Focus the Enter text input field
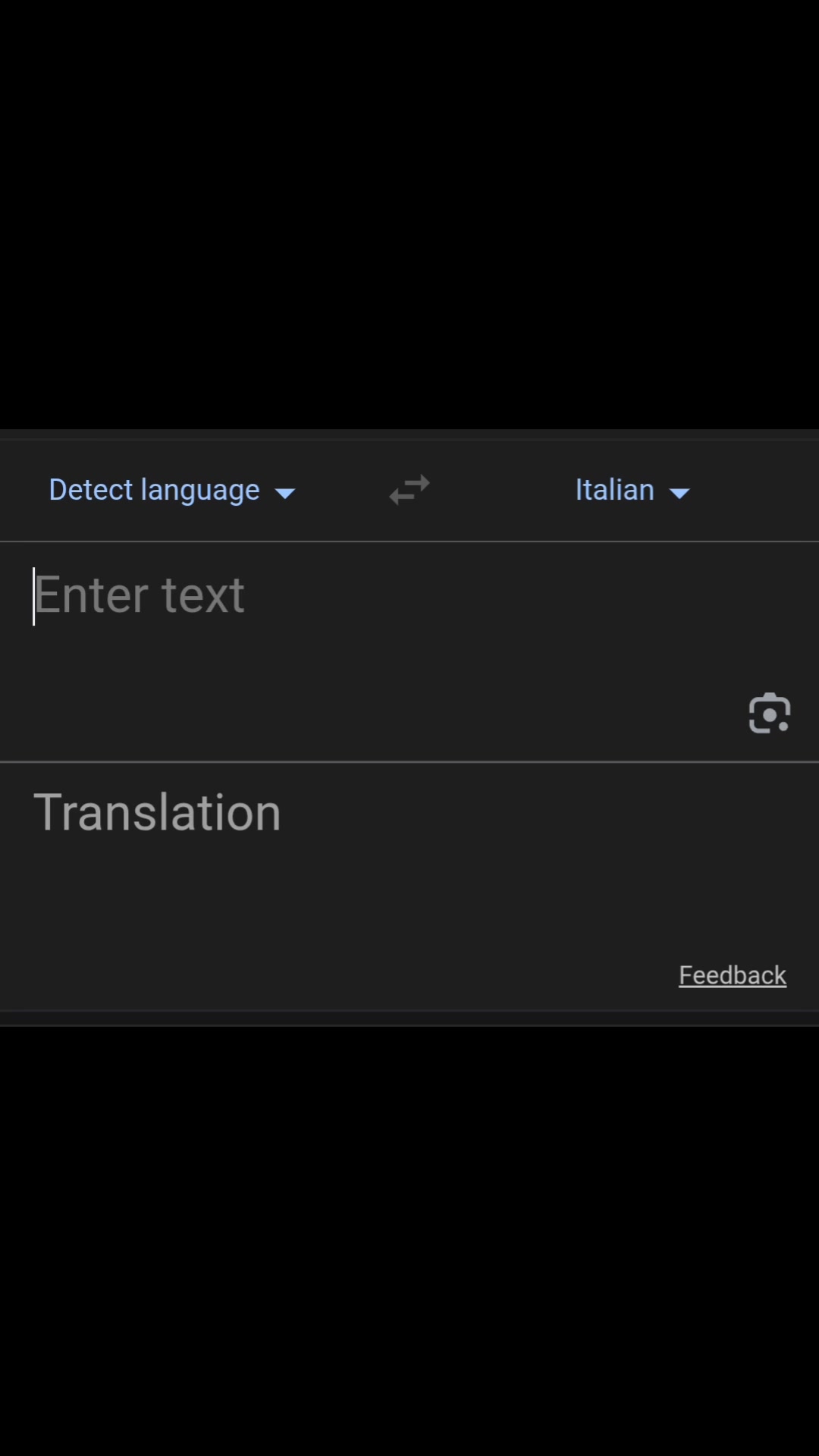 coord(409,651)
